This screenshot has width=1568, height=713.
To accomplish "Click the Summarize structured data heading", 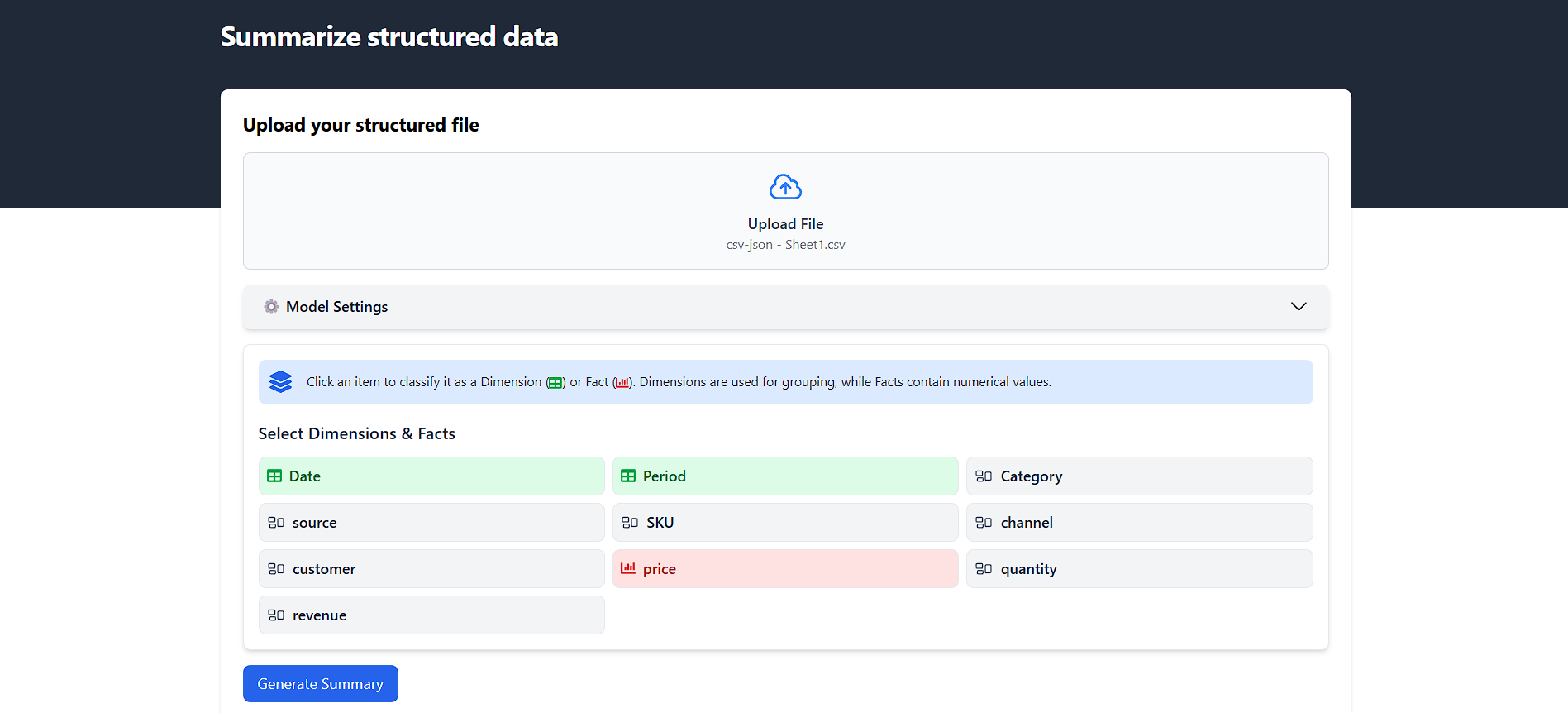I will click(389, 37).
